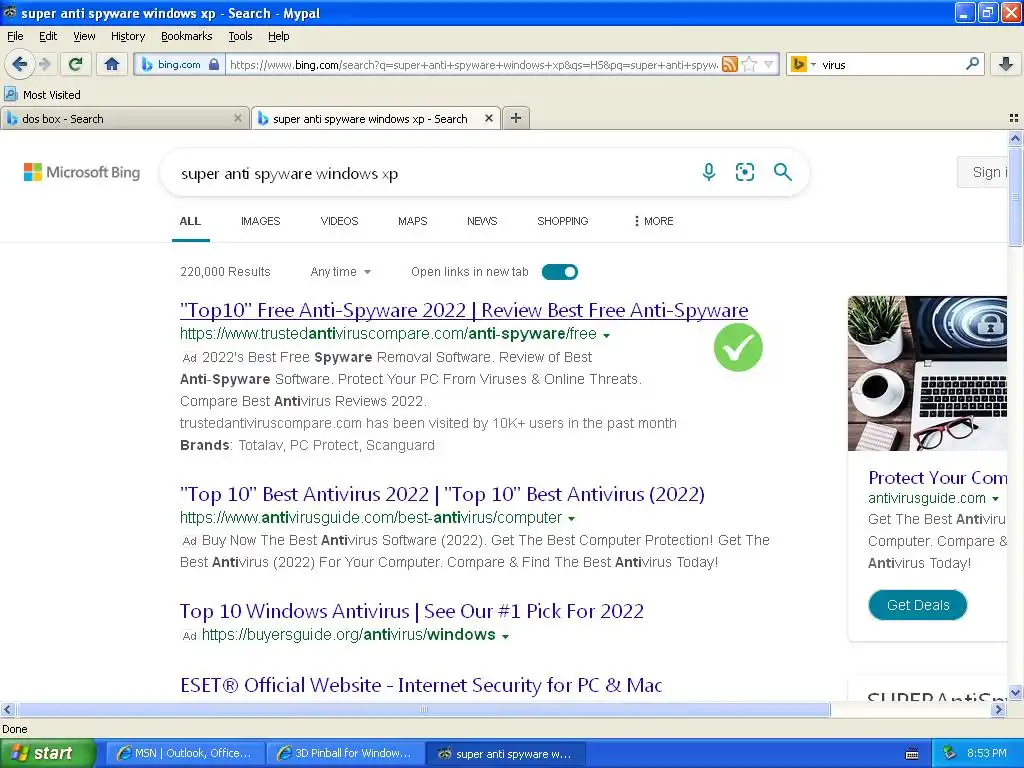Switch to the IMAGES tab
The width and height of the screenshot is (1024, 768).
261,221
